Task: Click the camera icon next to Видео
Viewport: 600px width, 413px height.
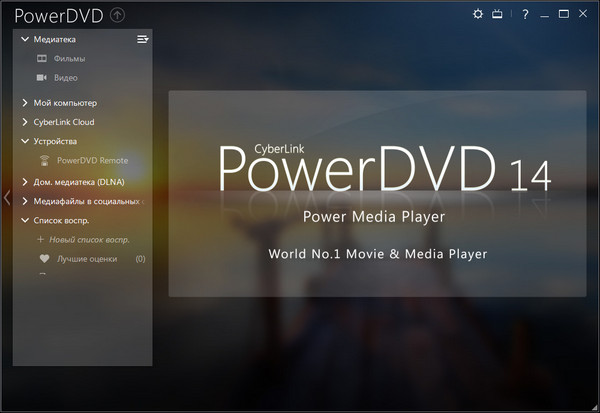Action: [42, 78]
